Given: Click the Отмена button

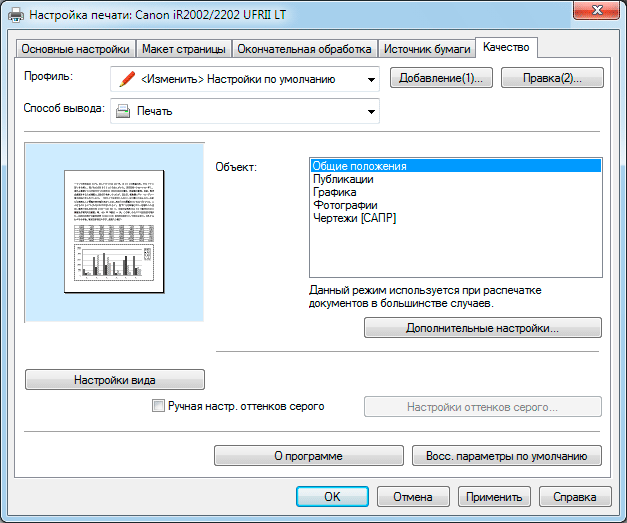Looking at the screenshot, I should (x=413, y=497).
